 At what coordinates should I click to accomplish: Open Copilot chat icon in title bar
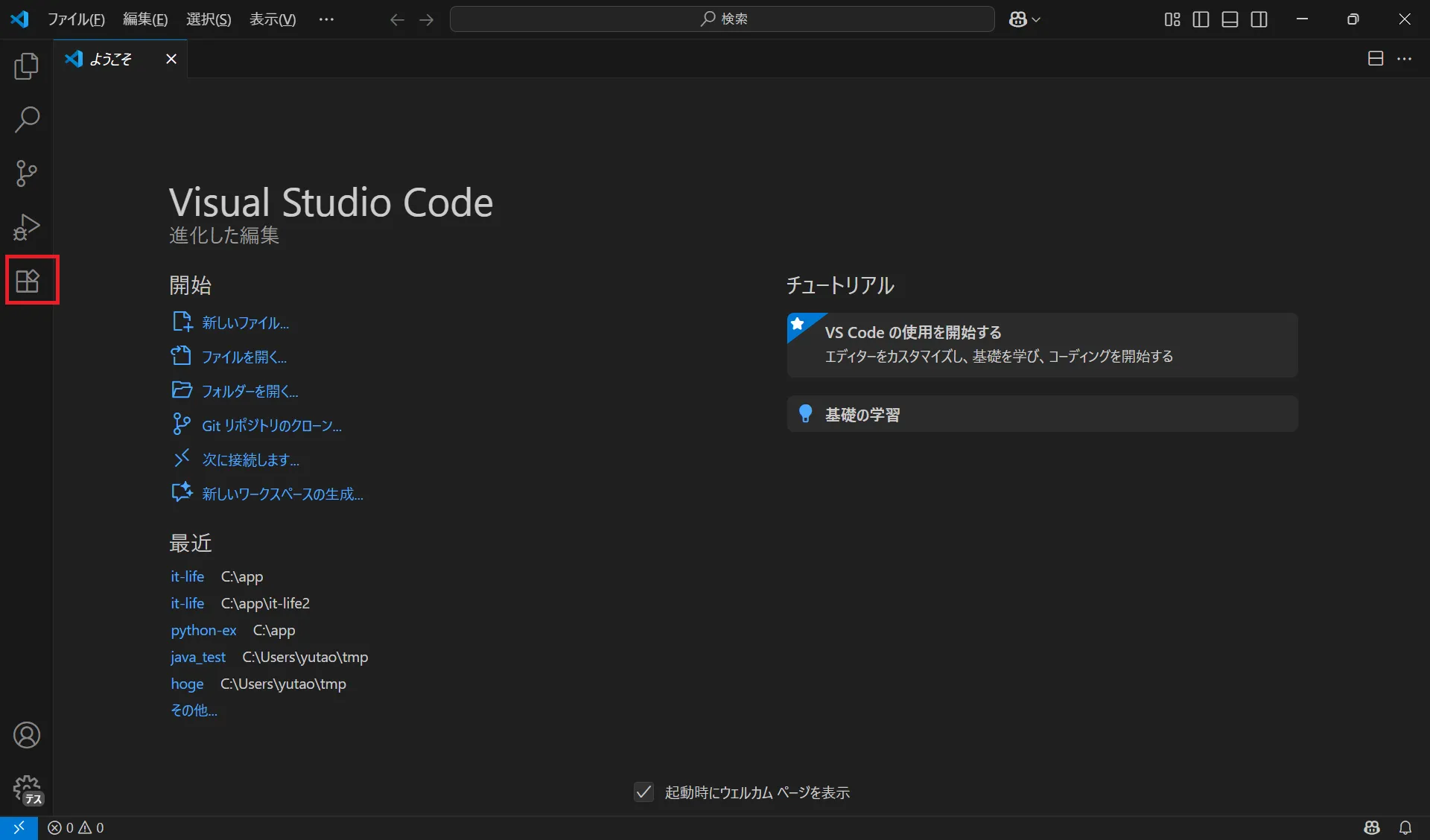click(x=1018, y=19)
